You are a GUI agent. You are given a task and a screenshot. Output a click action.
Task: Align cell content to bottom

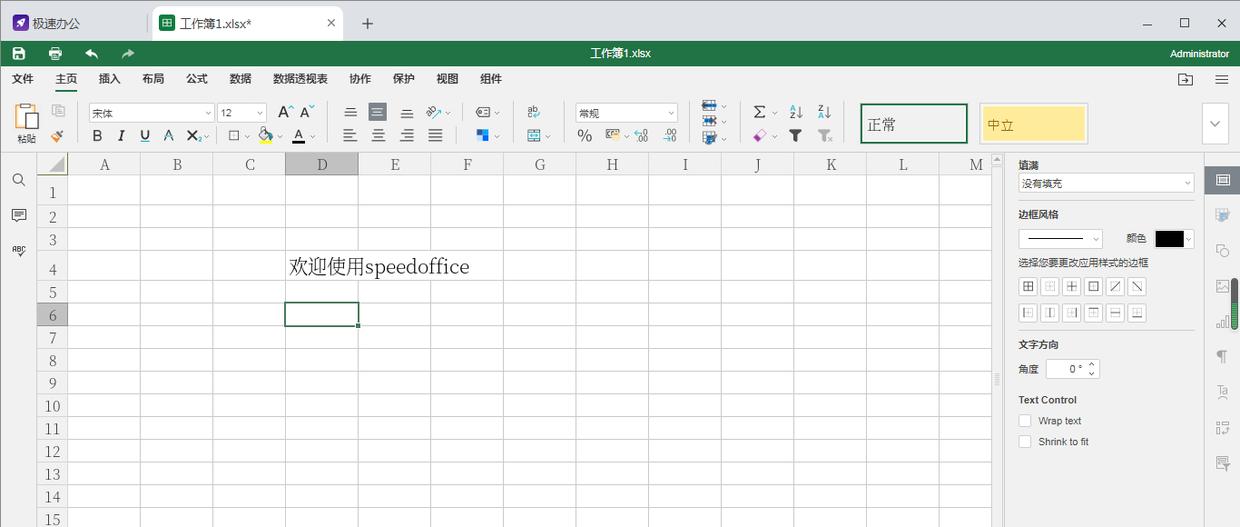(x=406, y=112)
